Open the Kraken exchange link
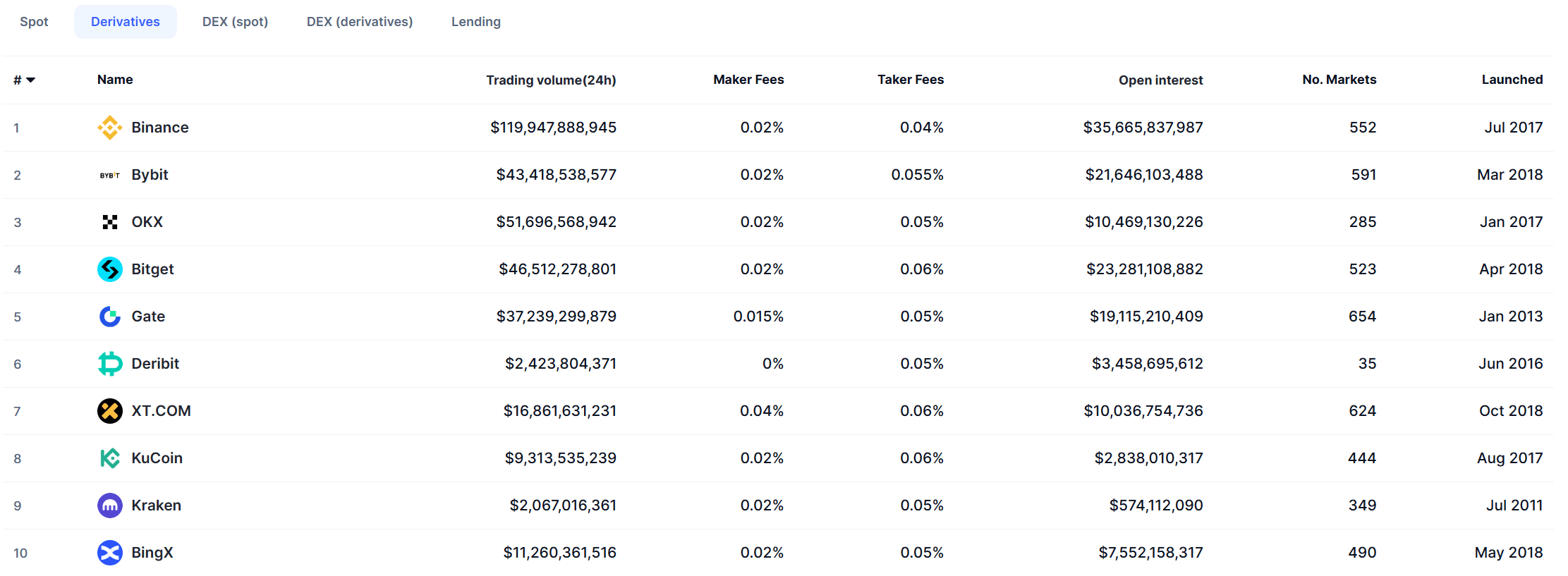Image resolution: width=1568 pixels, height=576 pixels. pos(156,505)
